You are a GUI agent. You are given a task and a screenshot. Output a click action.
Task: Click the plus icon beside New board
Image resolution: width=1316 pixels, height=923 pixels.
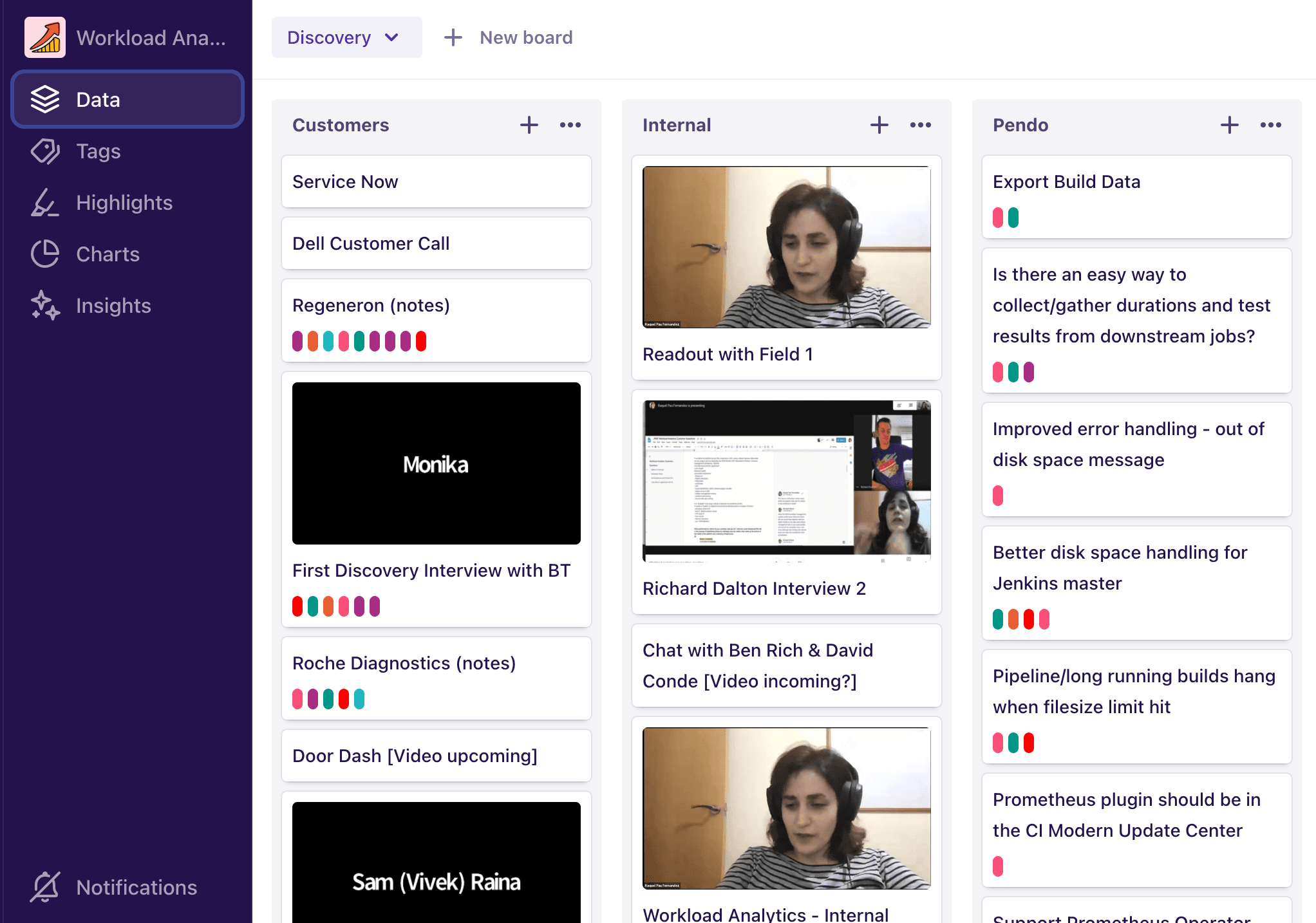pos(453,37)
